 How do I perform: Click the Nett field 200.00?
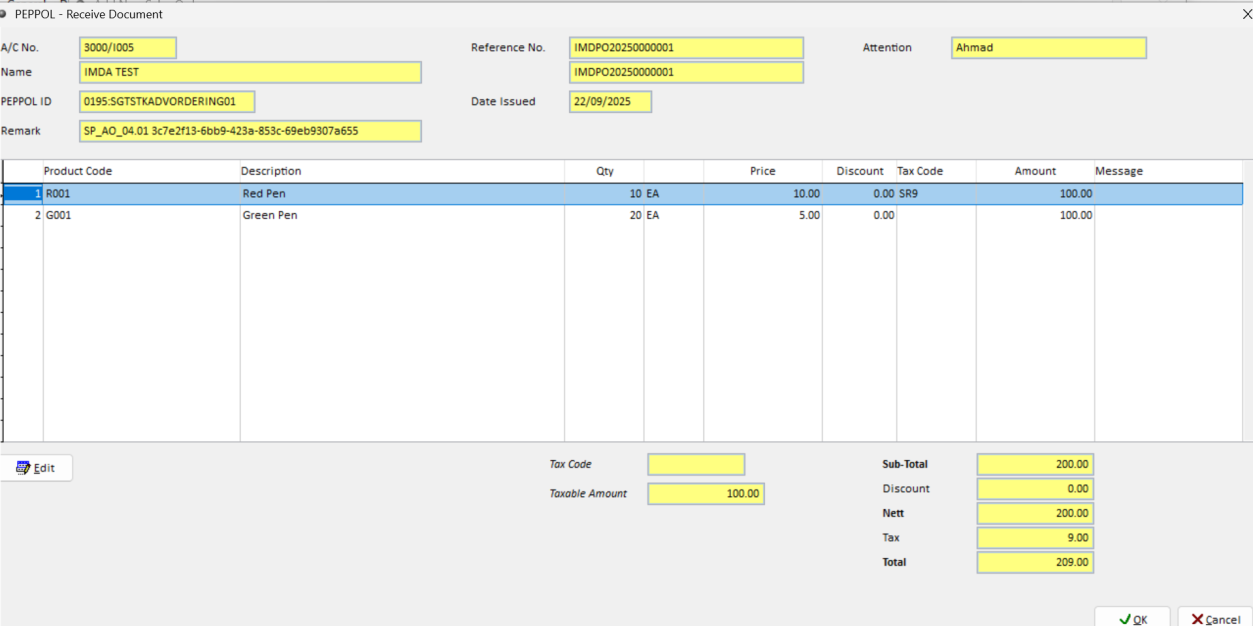(1035, 513)
